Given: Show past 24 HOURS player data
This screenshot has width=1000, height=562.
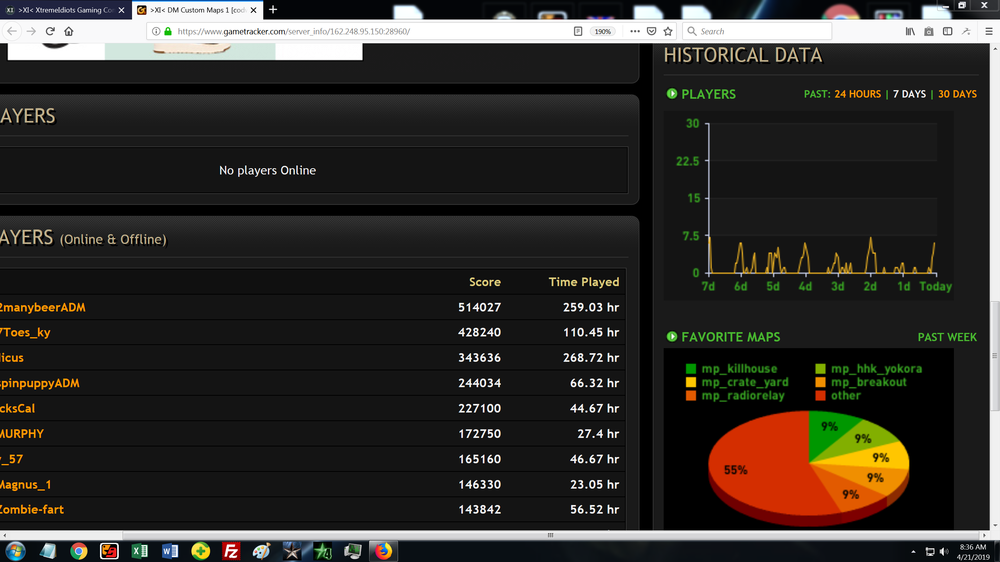Looking at the screenshot, I should click(858, 94).
